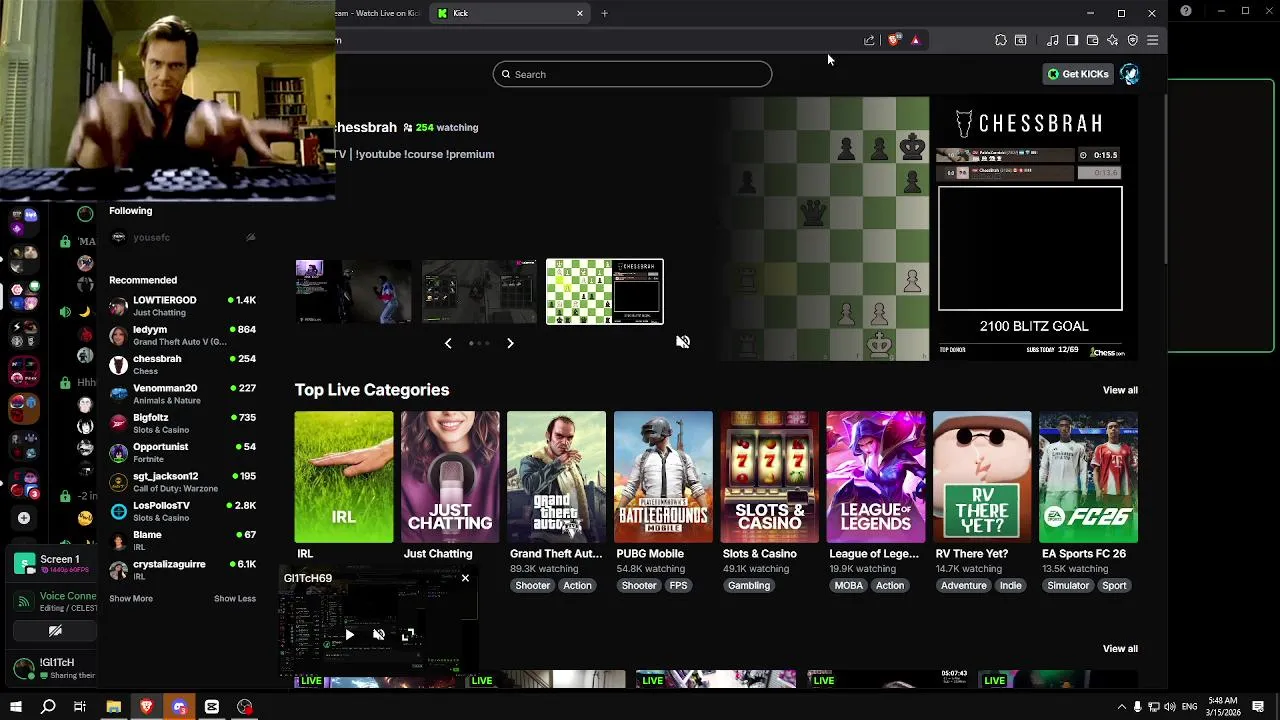Viewport: 1280px width, 720px height.
Task: Open File Explorer from taskbar
Action: click(114, 707)
